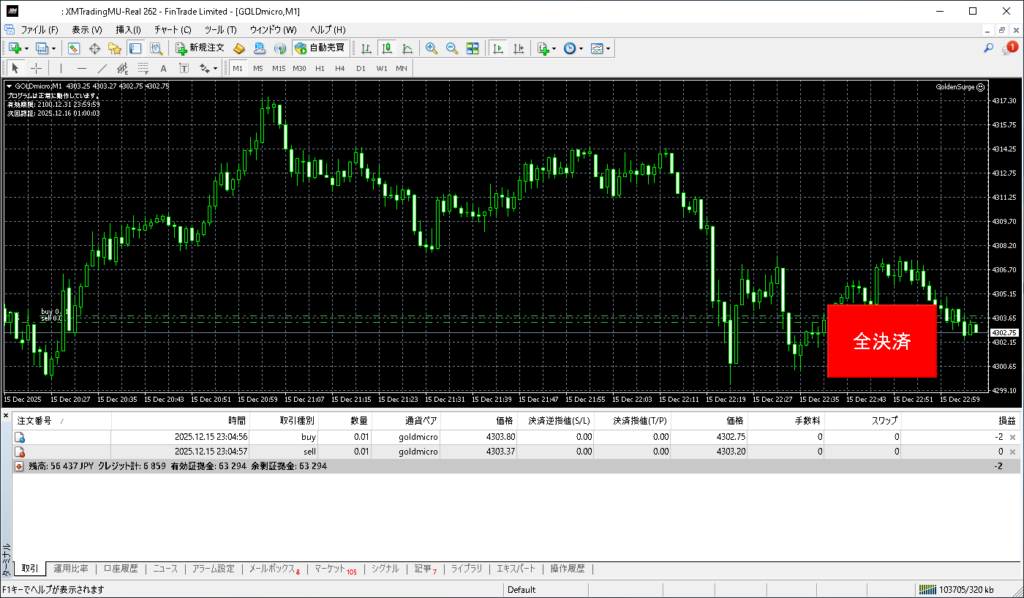Close the buy order using its x
Viewport: 1024px width, 598px height.
coord(1012,437)
